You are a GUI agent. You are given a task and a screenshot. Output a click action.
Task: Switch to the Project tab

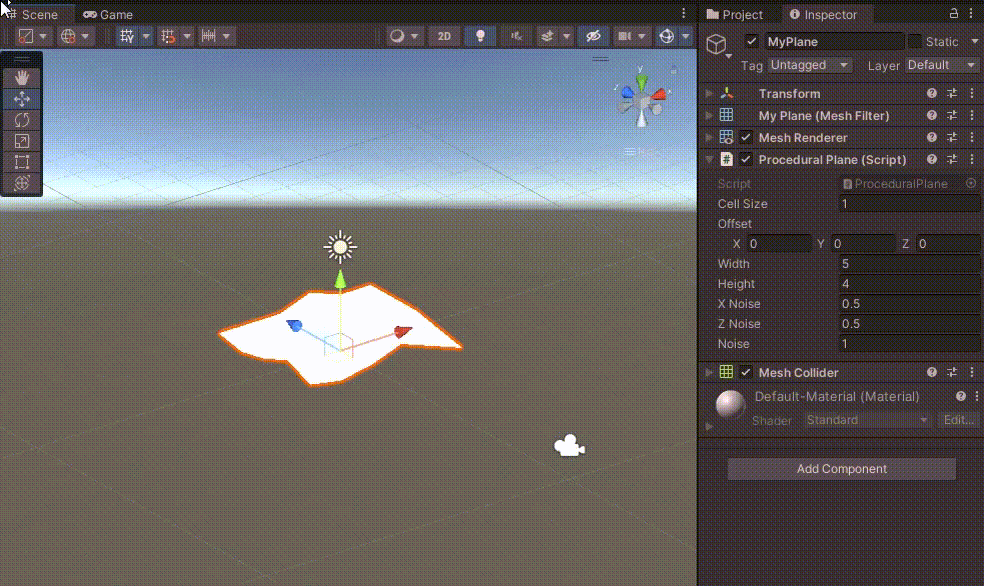[735, 14]
